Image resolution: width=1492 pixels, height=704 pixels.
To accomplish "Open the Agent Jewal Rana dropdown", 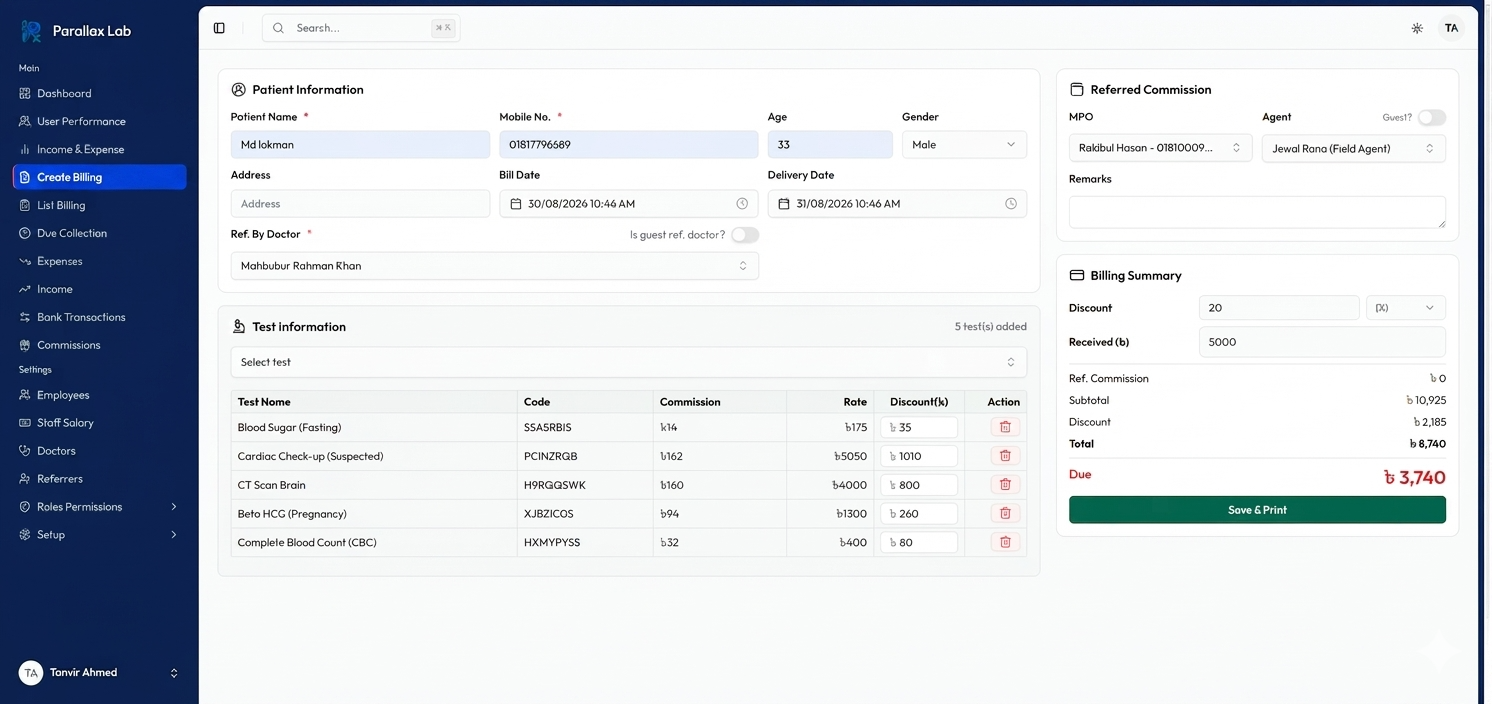I will tap(1354, 148).
